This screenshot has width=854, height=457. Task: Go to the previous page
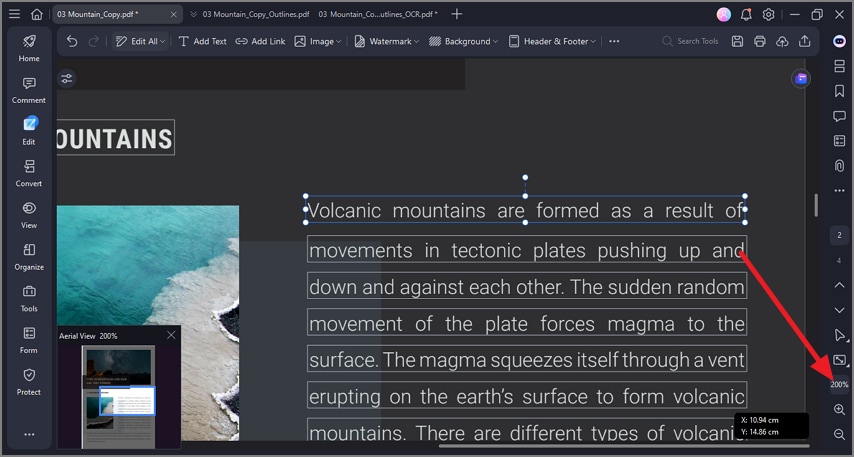coord(839,285)
